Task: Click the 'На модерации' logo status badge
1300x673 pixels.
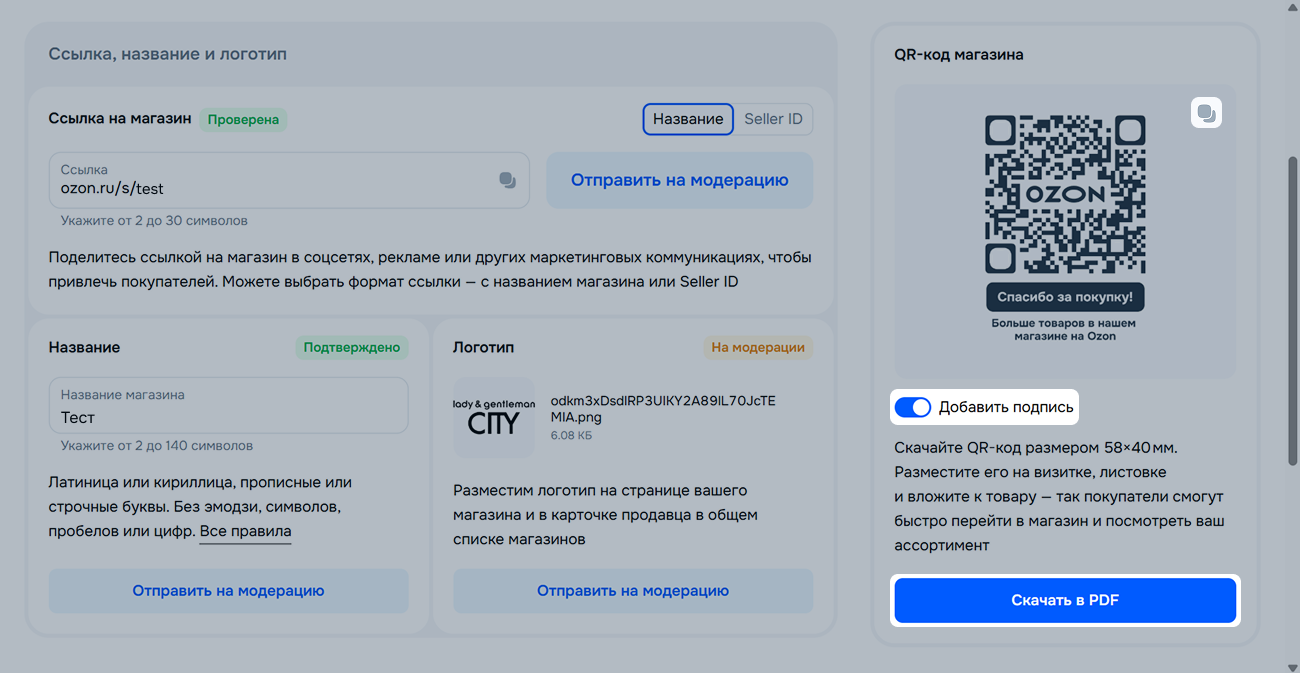Action: pos(757,348)
